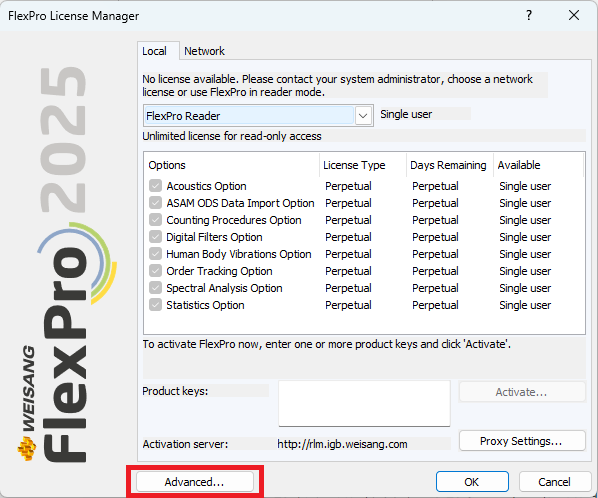Toggle the Counting Procedures Option checkbox
Viewport: 598px width, 498px height.
point(155,220)
